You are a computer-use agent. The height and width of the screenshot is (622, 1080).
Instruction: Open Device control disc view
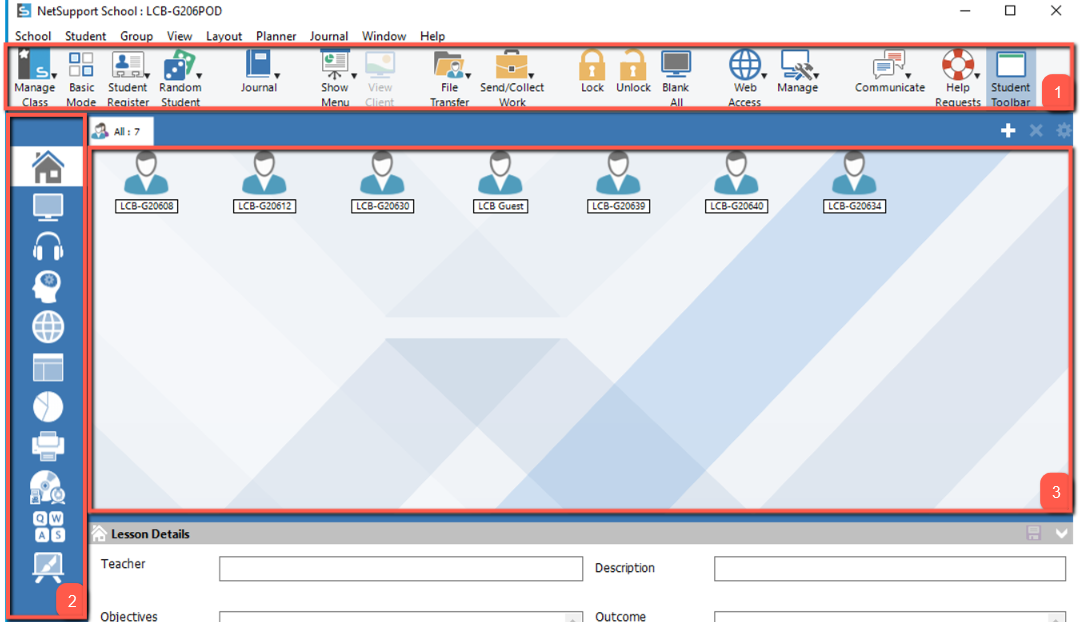[x=48, y=487]
